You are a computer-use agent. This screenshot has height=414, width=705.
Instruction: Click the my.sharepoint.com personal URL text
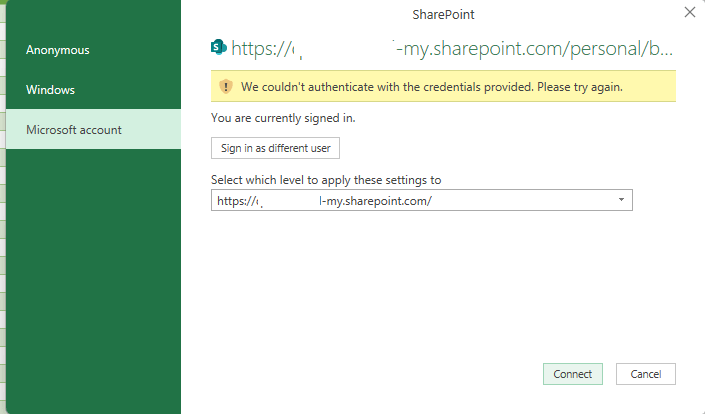(x=452, y=49)
